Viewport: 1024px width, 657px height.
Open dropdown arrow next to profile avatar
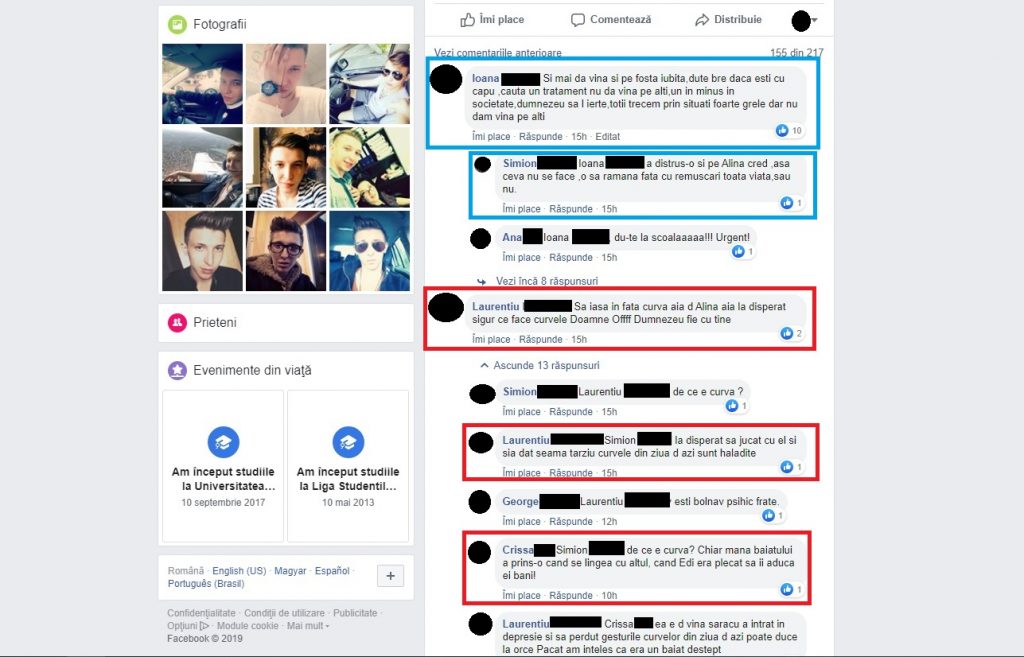[814, 20]
